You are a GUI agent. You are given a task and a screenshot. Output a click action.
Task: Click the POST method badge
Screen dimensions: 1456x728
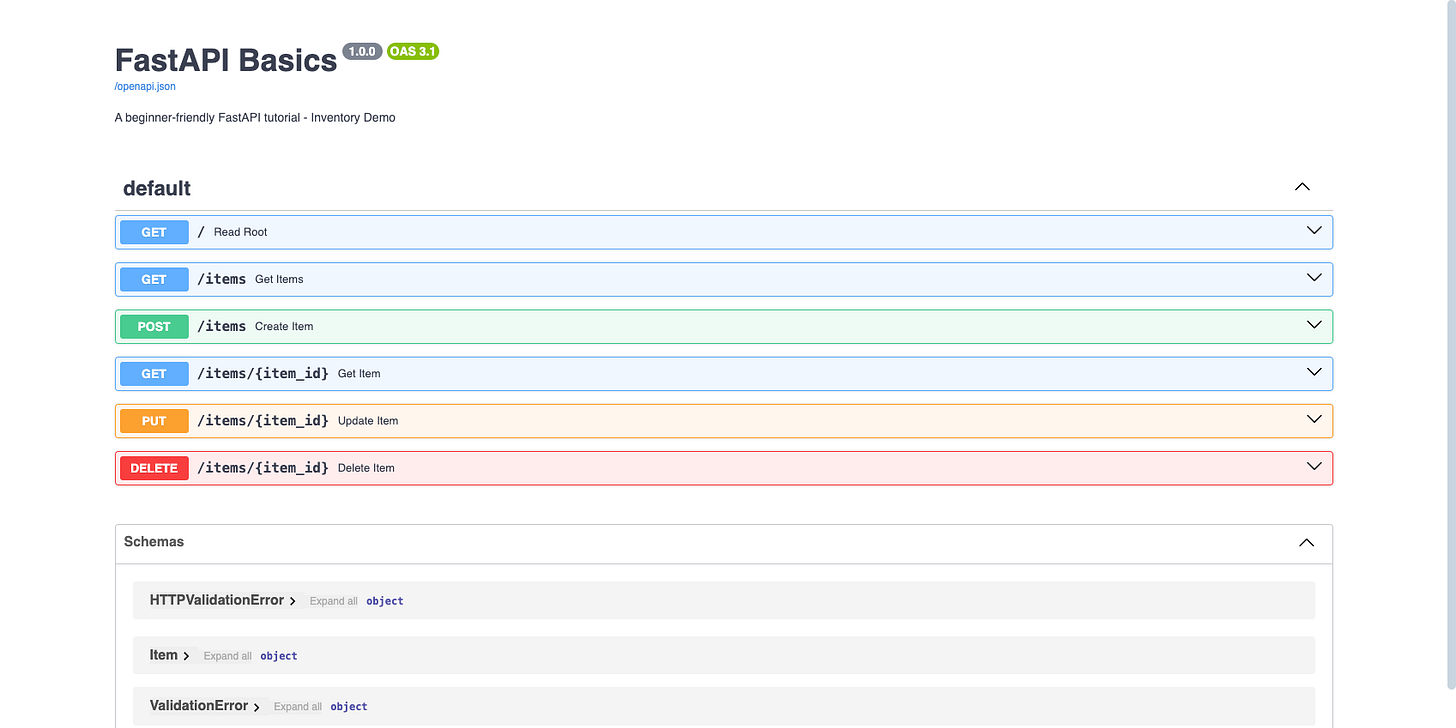154,326
